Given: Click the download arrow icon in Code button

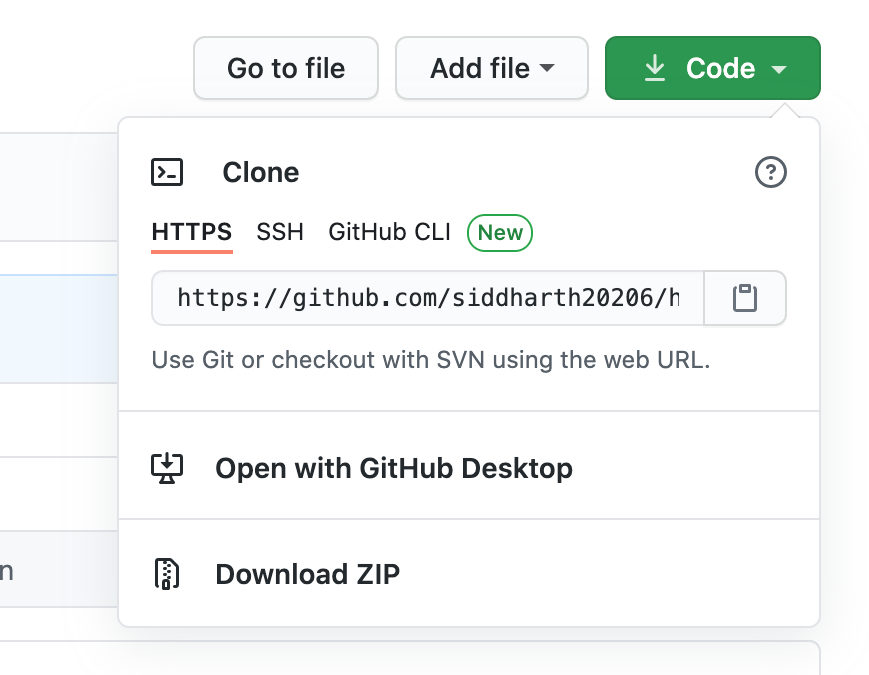Looking at the screenshot, I should 655,68.
